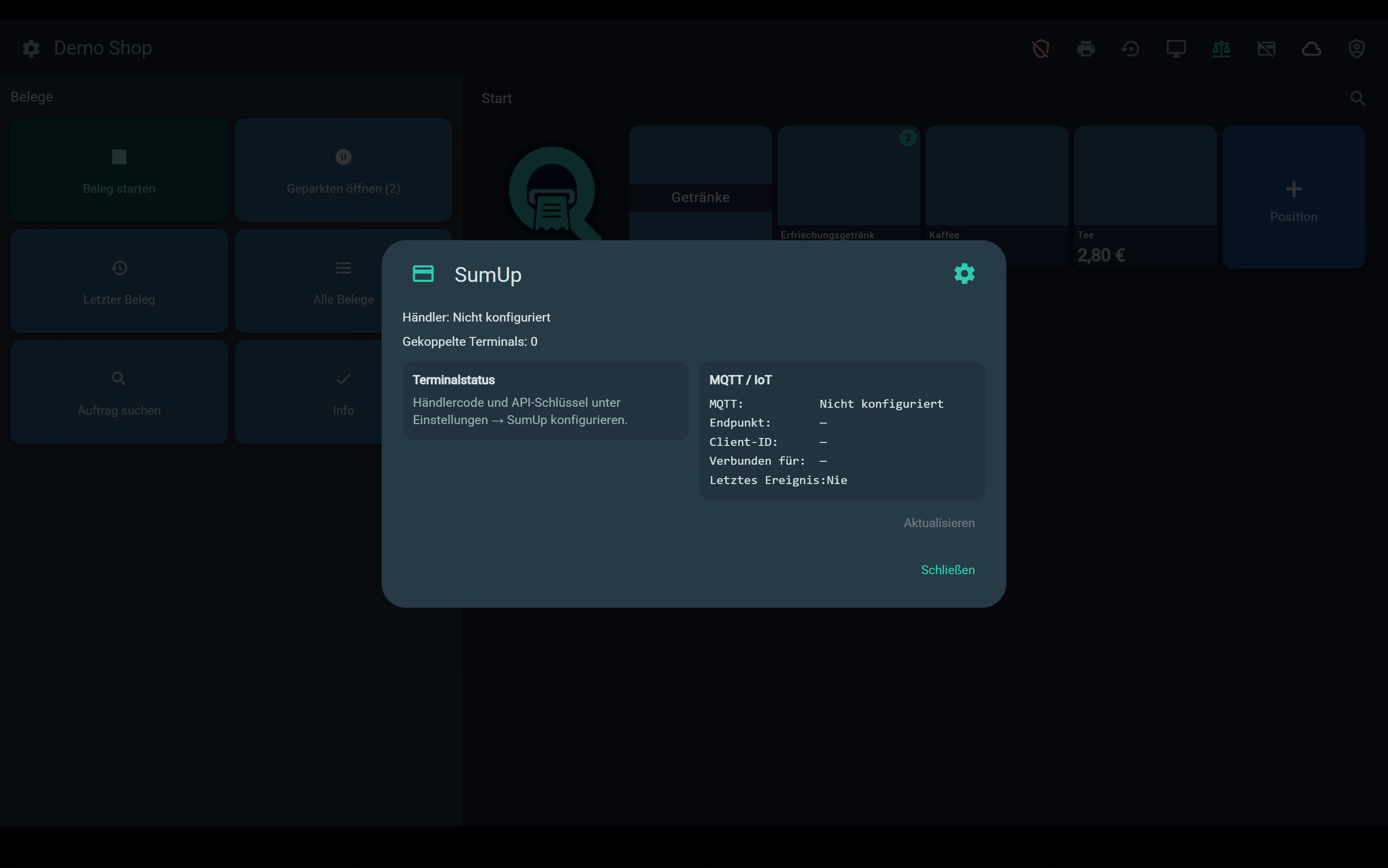
Task: Click the plus Position tile
Action: (1293, 197)
